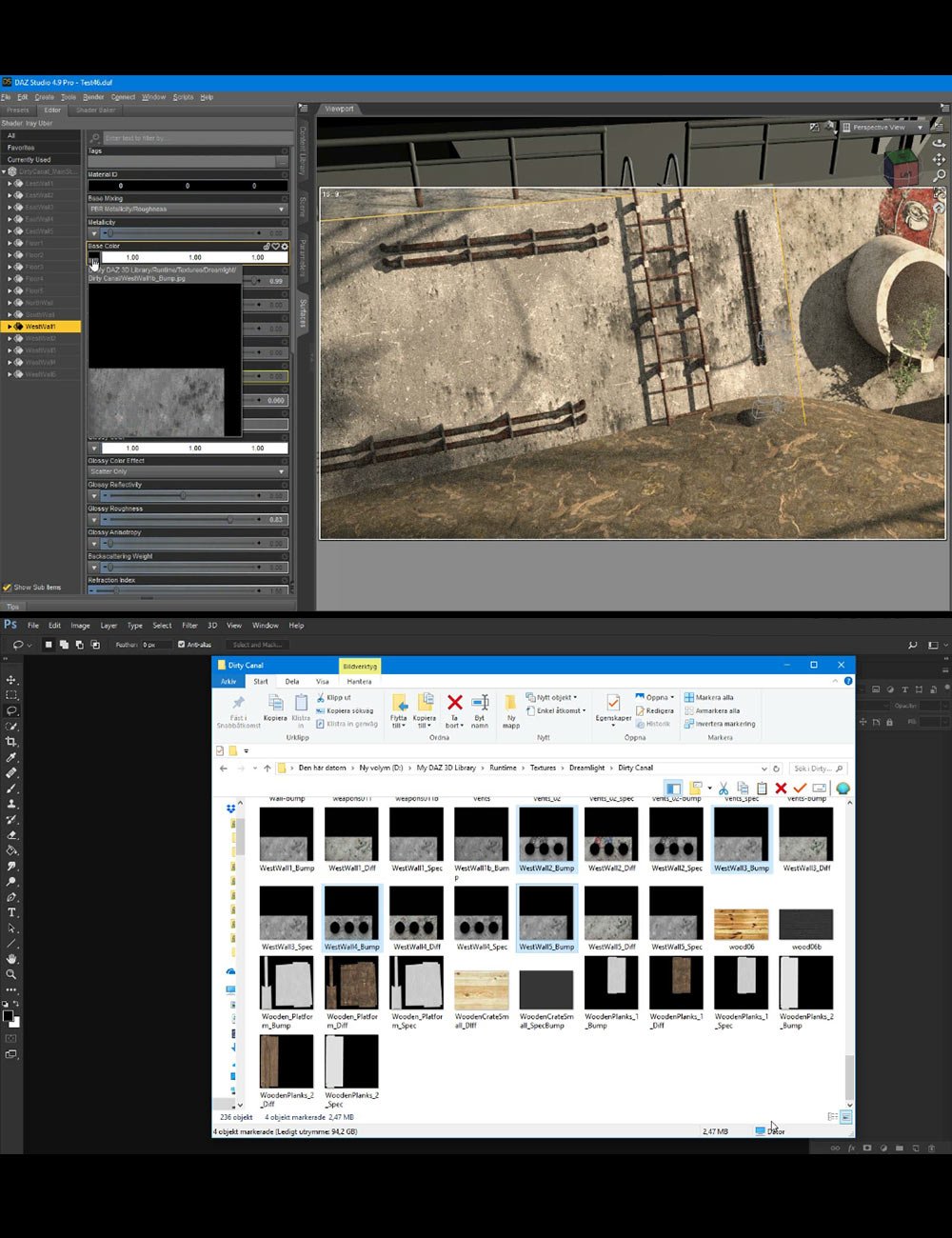This screenshot has height=1238, width=952.
Task: Click Redigera in Explorer ribbon
Action: click(653, 710)
